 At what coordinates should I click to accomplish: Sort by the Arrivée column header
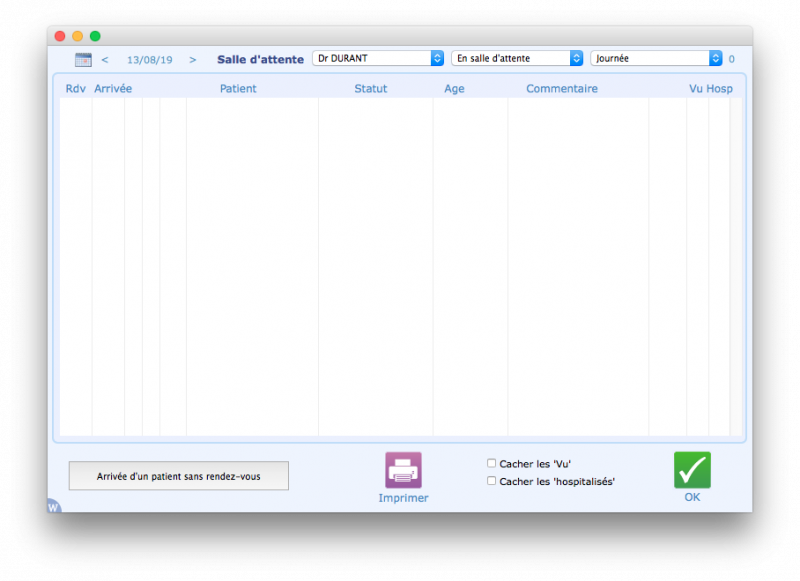(x=113, y=89)
